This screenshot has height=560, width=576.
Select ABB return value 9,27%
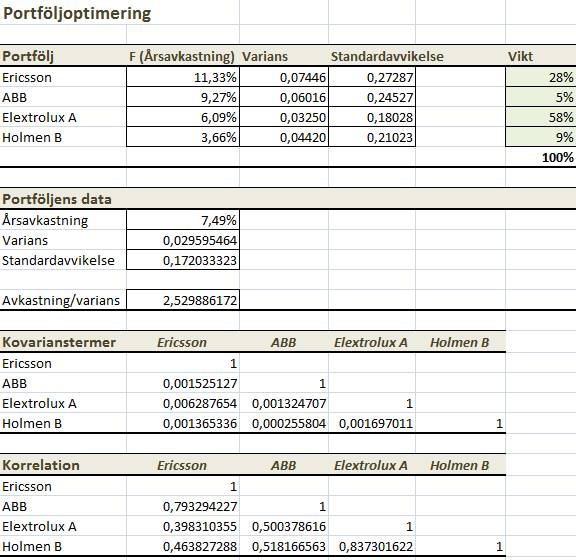click(183, 97)
